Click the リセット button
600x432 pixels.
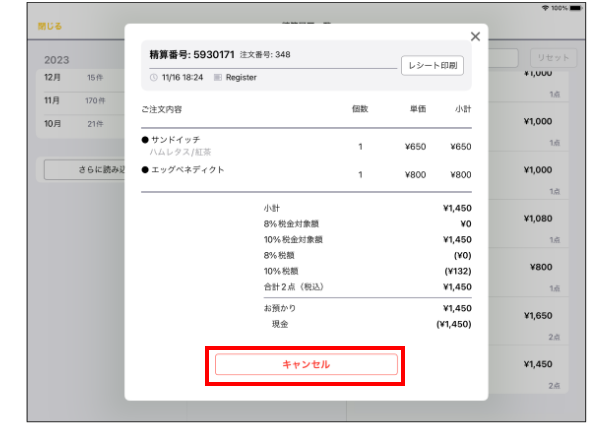[551, 58]
